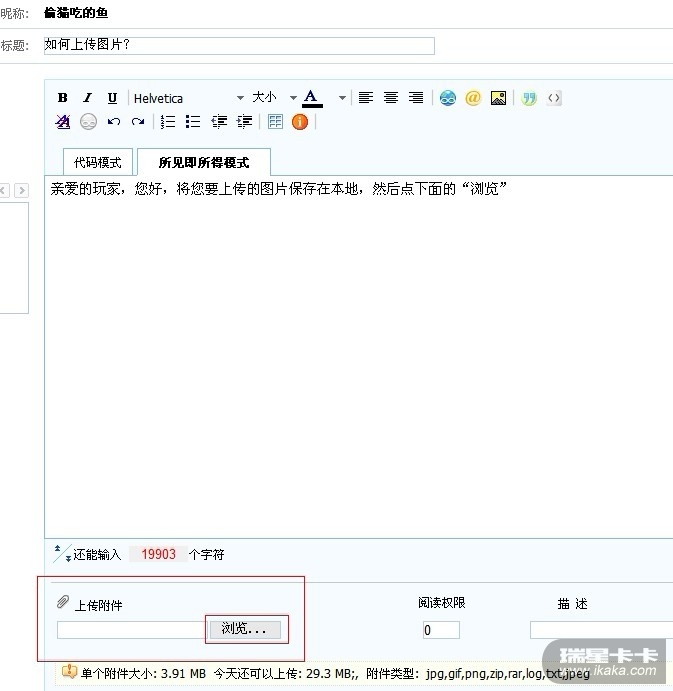Viewport: 673px width, 691px height.
Task: Click inside the message editor body
Action: 359,357
